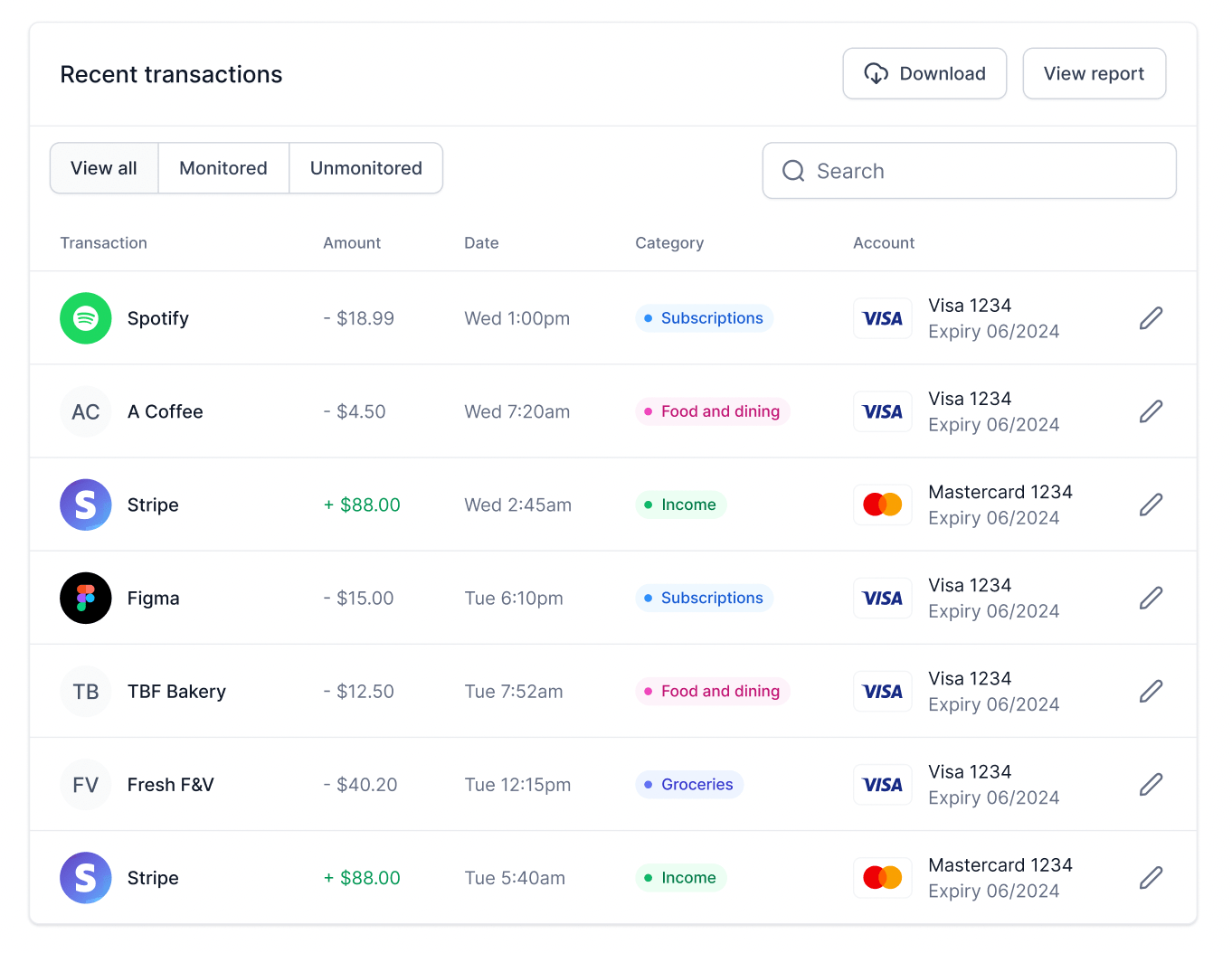Download the transactions list
The image size is (1232, 953).
pos(924,74)
